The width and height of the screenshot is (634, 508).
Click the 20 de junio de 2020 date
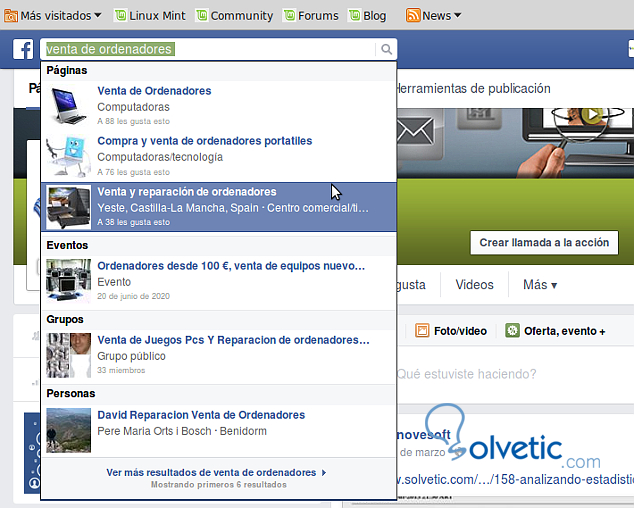pyautogui.click(x=133, y=296)
